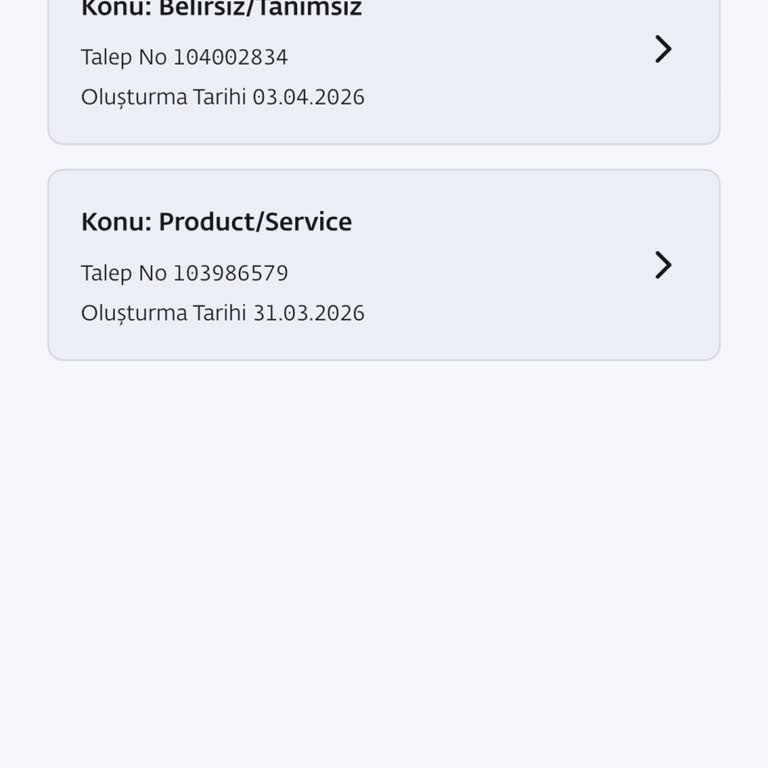Tap the word 'Belirsiz' in the heading
Screen dimensions: 768x768
[x=202, y=9]
